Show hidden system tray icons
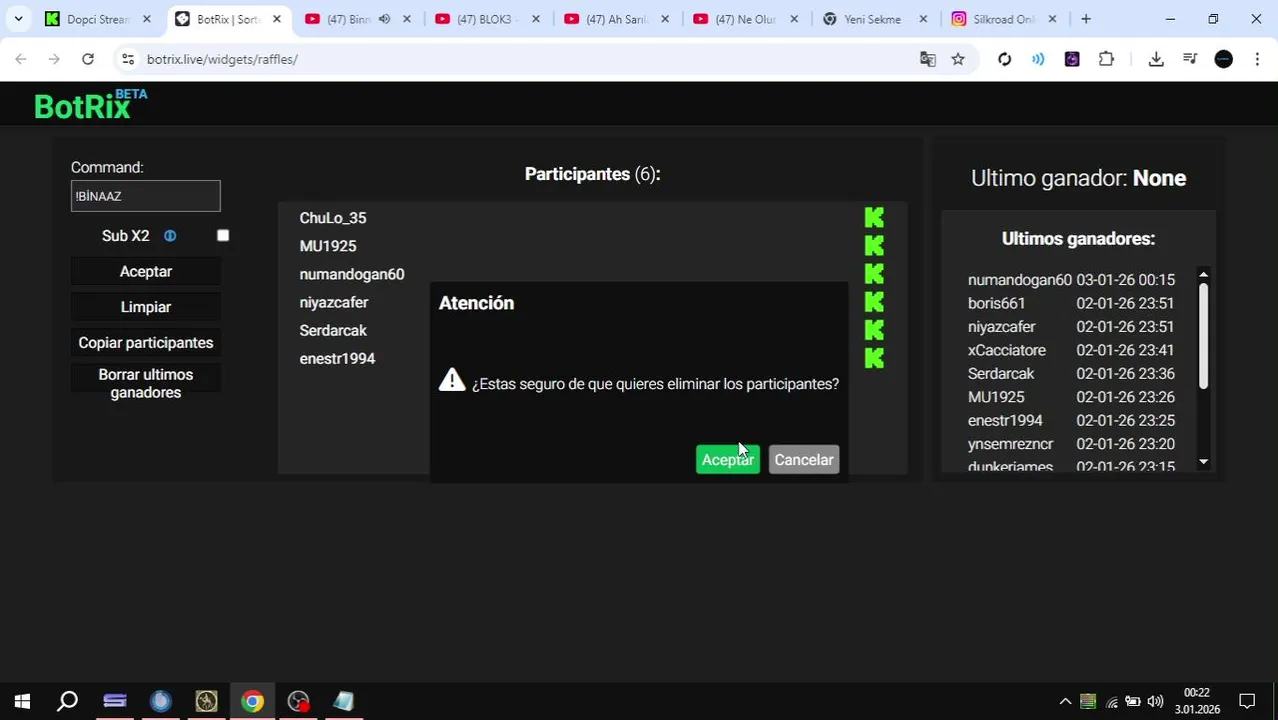Screen dimensions: 1278x720 tap(1066, 702)
